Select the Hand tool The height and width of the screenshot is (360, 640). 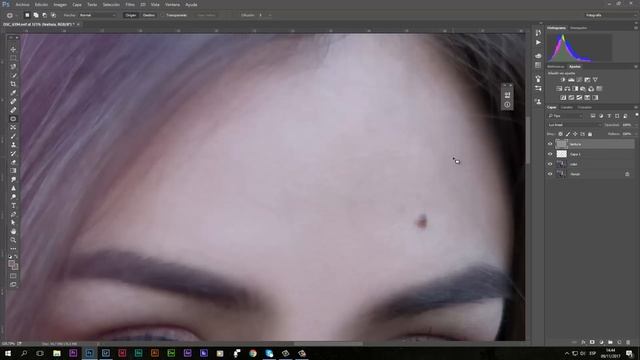click(13, 231)
